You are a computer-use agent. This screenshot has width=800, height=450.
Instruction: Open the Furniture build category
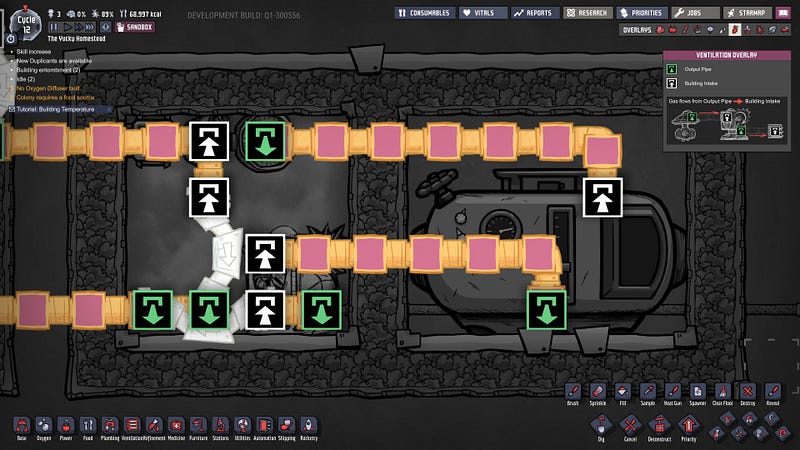198,425
